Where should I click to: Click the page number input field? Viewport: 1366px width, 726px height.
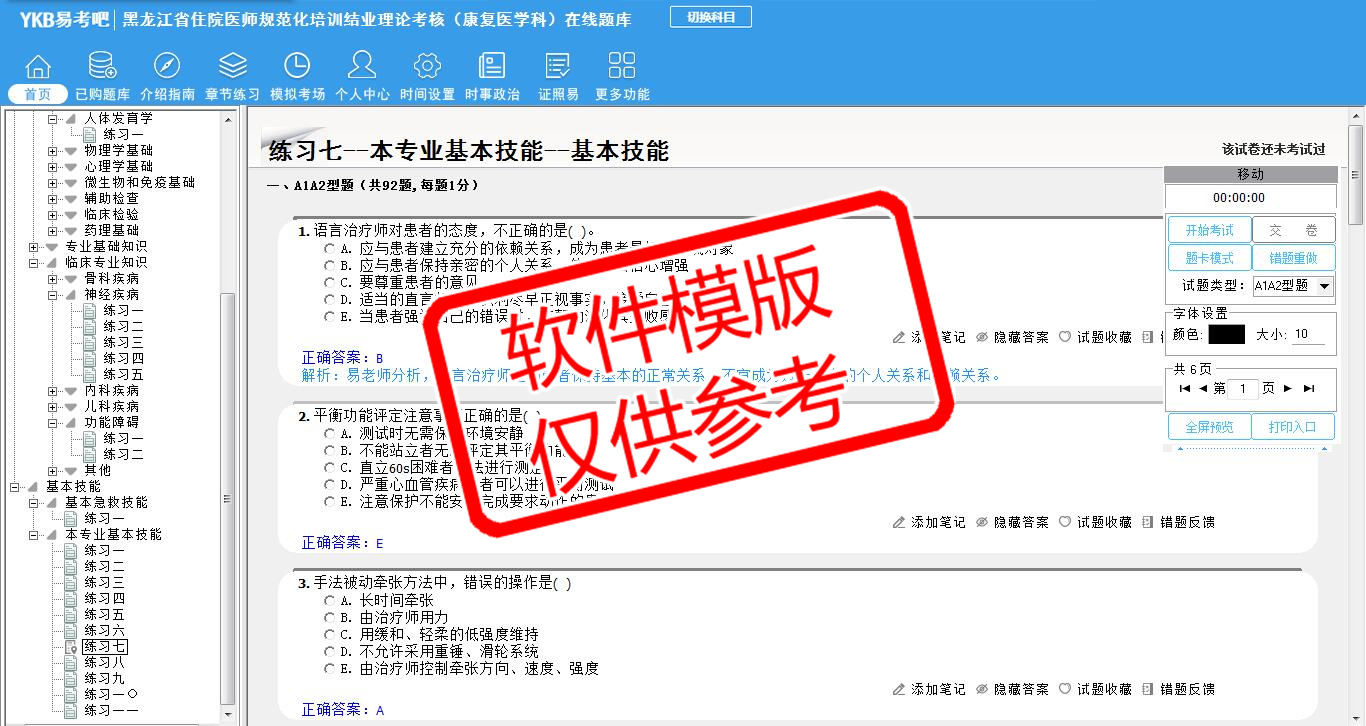point(1242,389)
